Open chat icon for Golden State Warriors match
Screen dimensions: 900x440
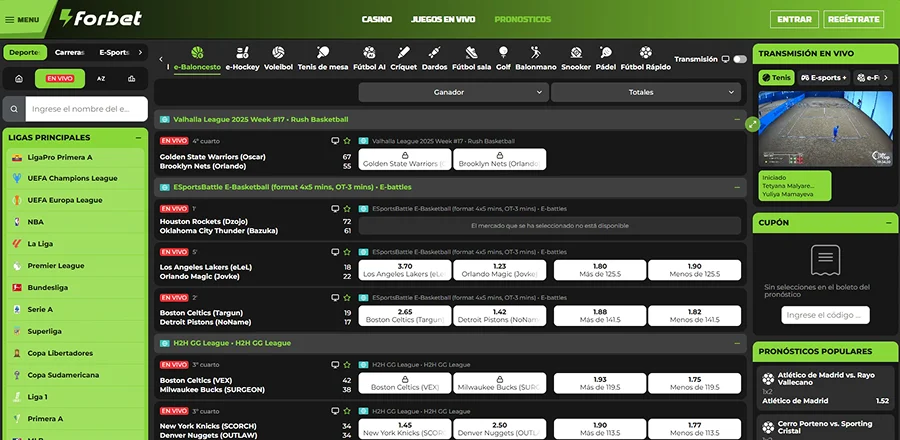click(x=335, y=141)
